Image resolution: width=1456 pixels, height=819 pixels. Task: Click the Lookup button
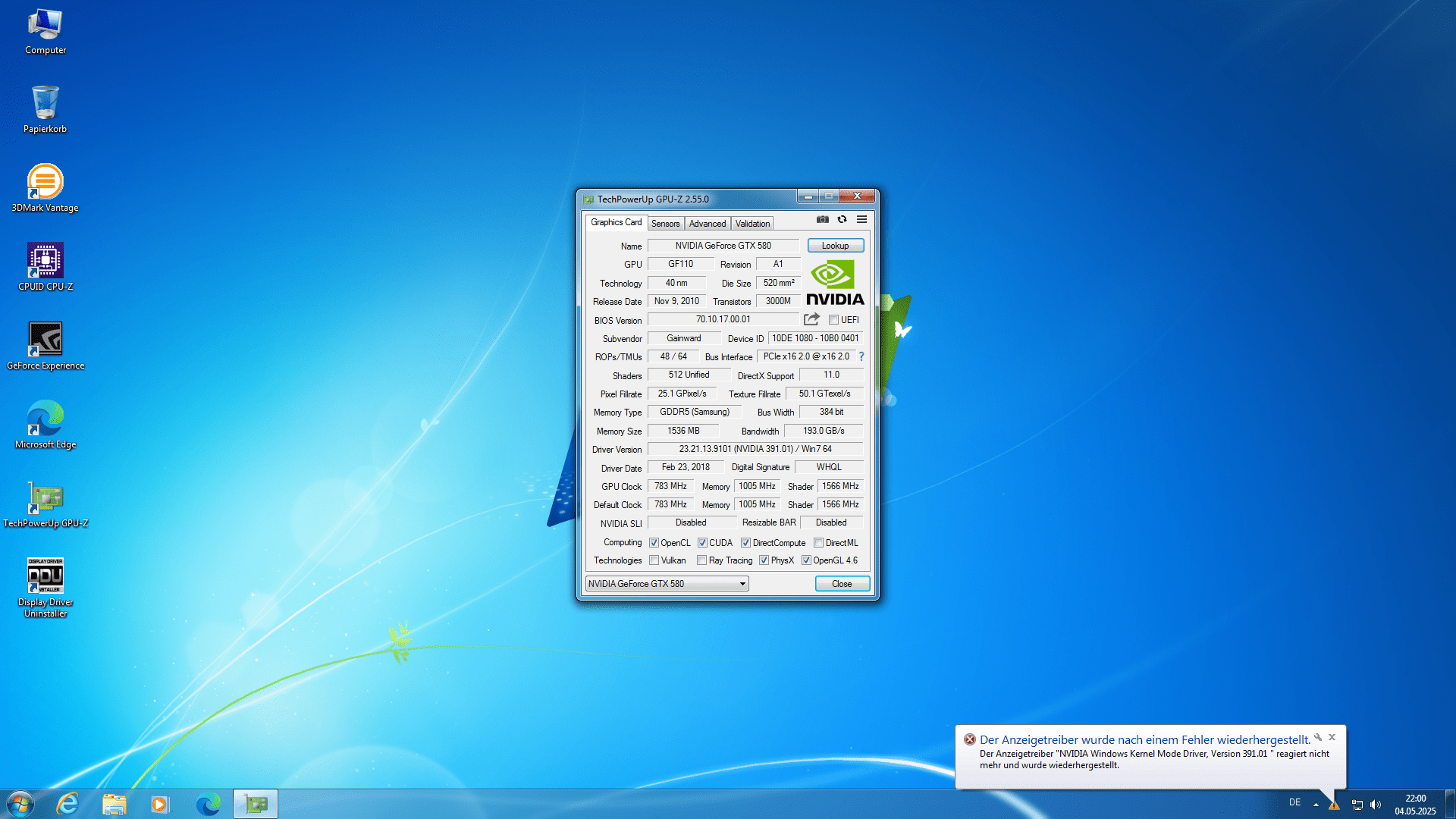click(835, 246)
